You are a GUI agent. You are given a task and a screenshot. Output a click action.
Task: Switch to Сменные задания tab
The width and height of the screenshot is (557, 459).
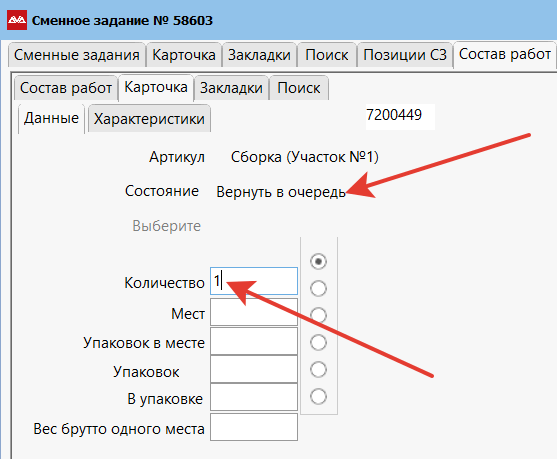[77, 55]
